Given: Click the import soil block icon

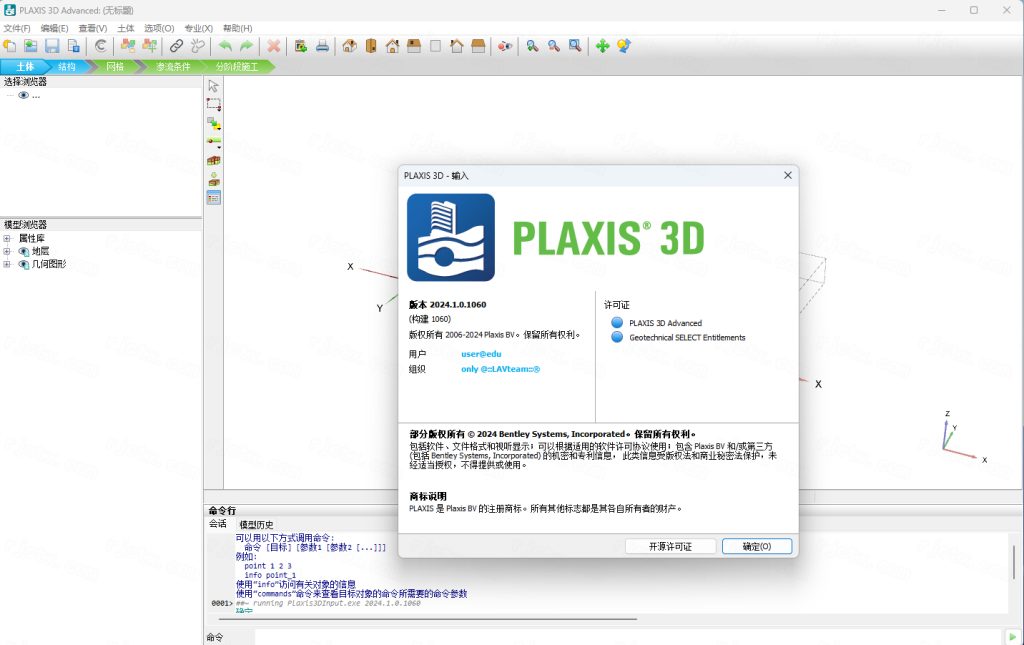Looking at the screenshot, I should pyautogui.click(x=214, y=179).
